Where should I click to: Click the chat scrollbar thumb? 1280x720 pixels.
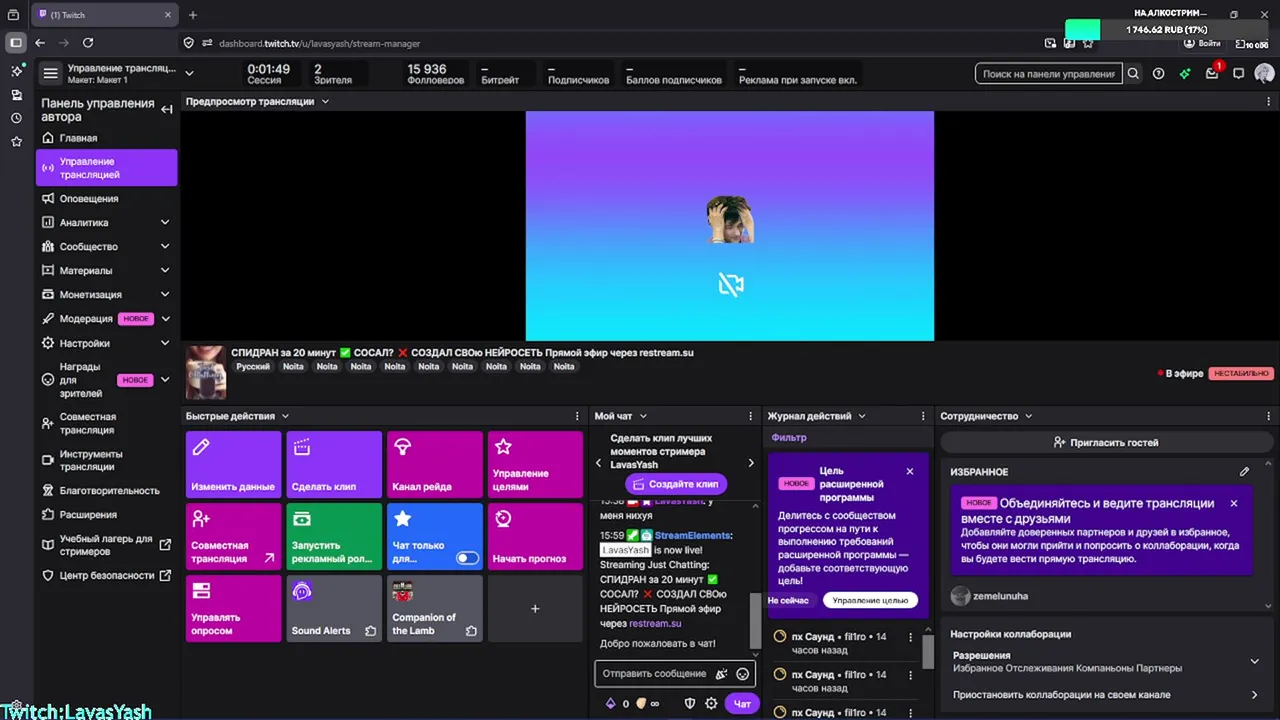point(755,622)
